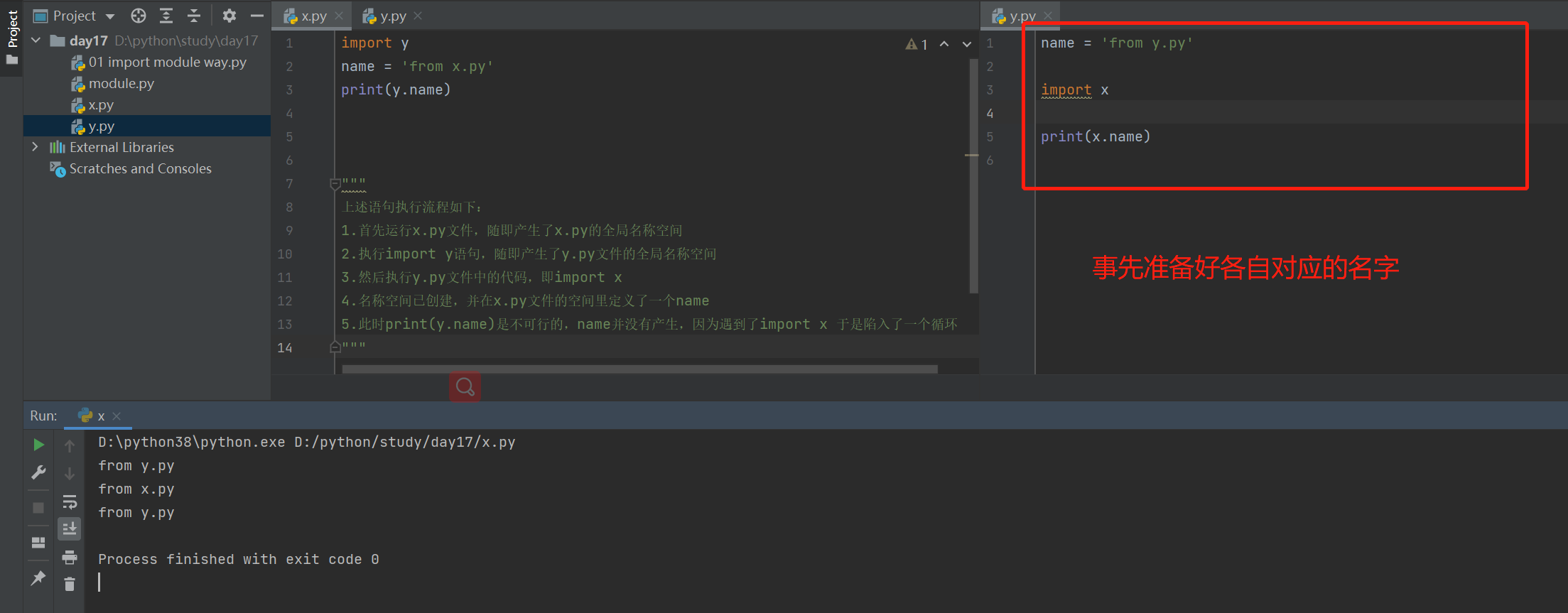Click the 'import y' line in x.py
This screenshot has height=613, width=1568.
pyautogui.click(x=374, y=43)
